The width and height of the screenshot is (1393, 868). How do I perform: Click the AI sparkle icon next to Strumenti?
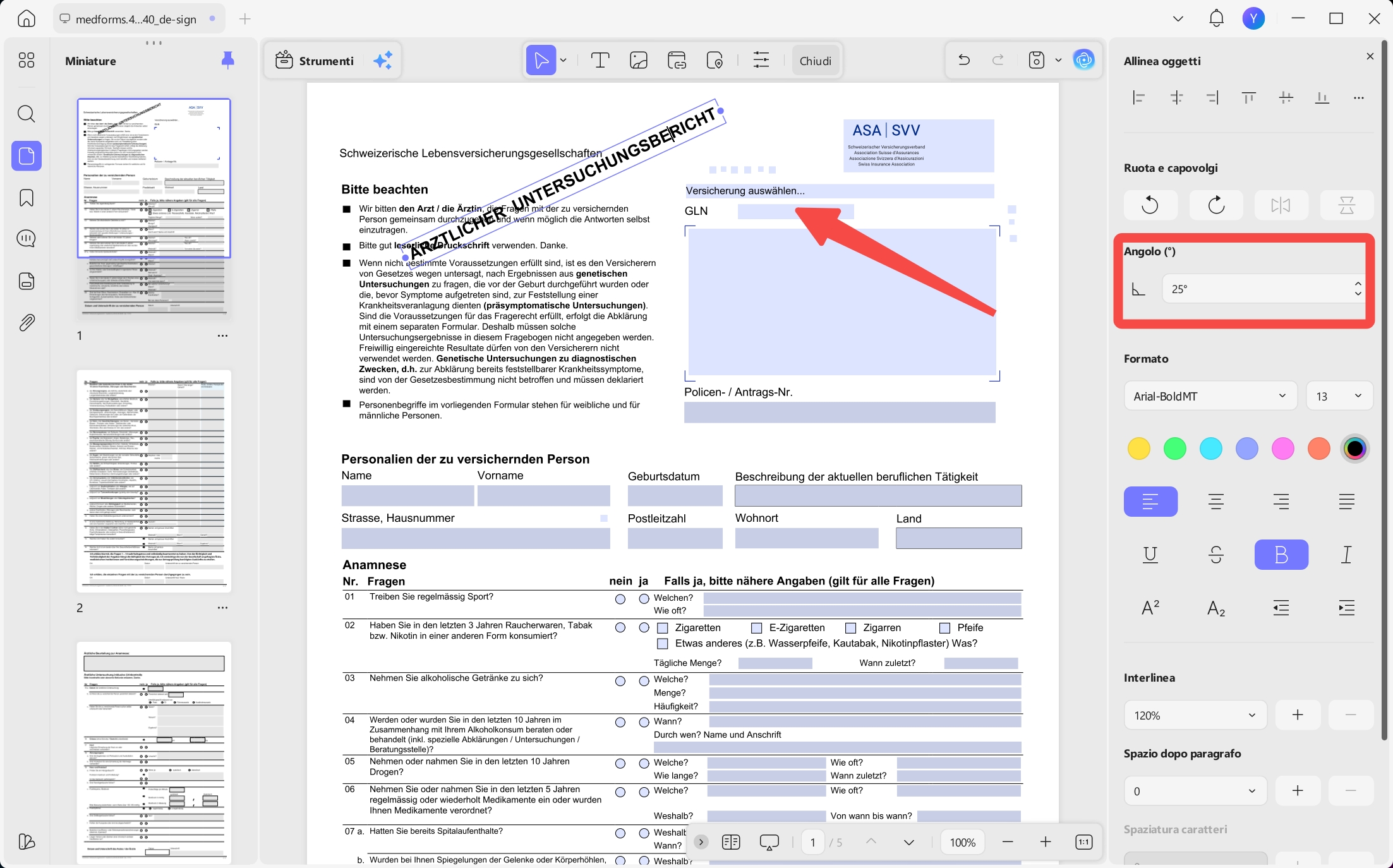pos(383,61)
